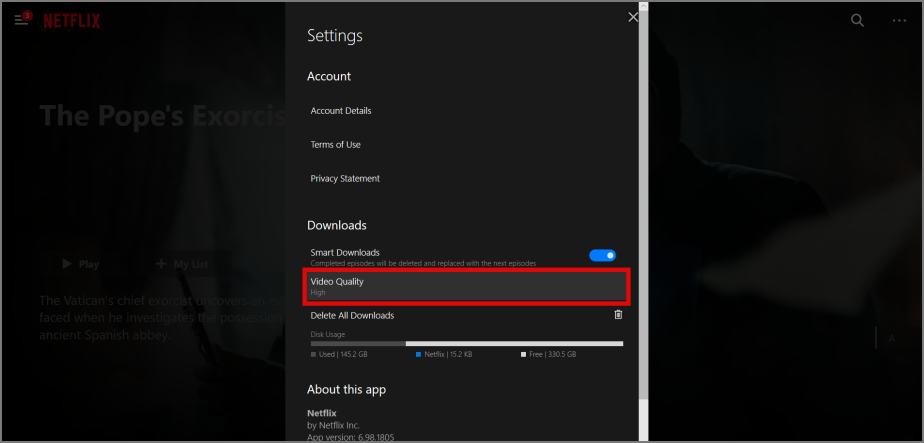Open the more options ellipsis icon

coord(899,21)
